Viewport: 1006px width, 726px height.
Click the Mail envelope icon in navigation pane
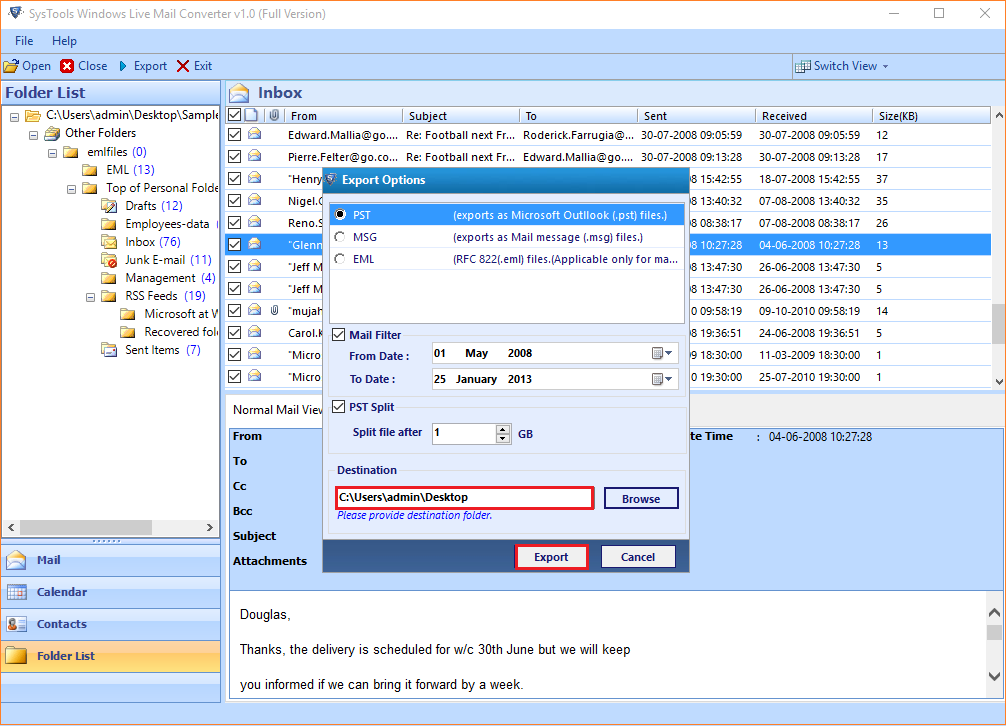coord(16,560)
